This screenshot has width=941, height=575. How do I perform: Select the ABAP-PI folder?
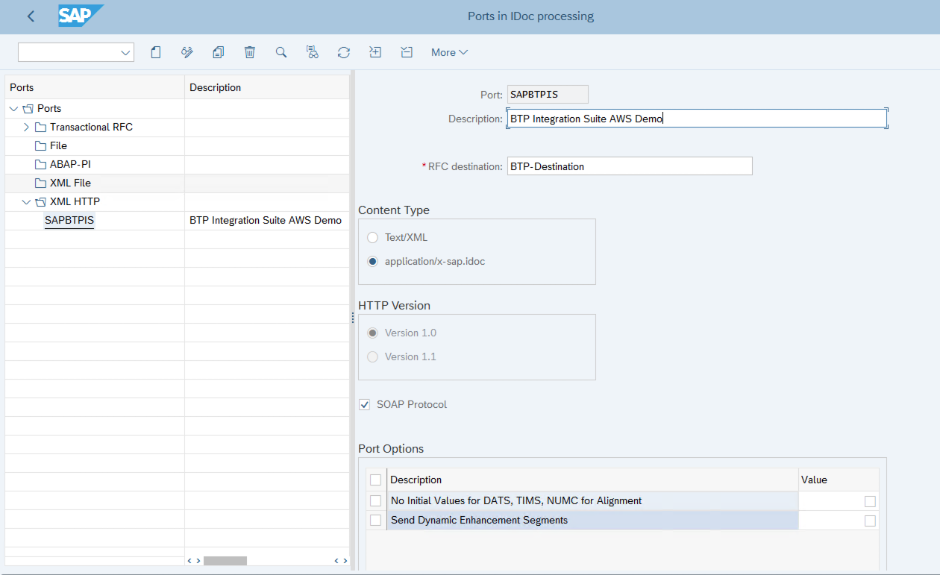[x=70, y=164]
